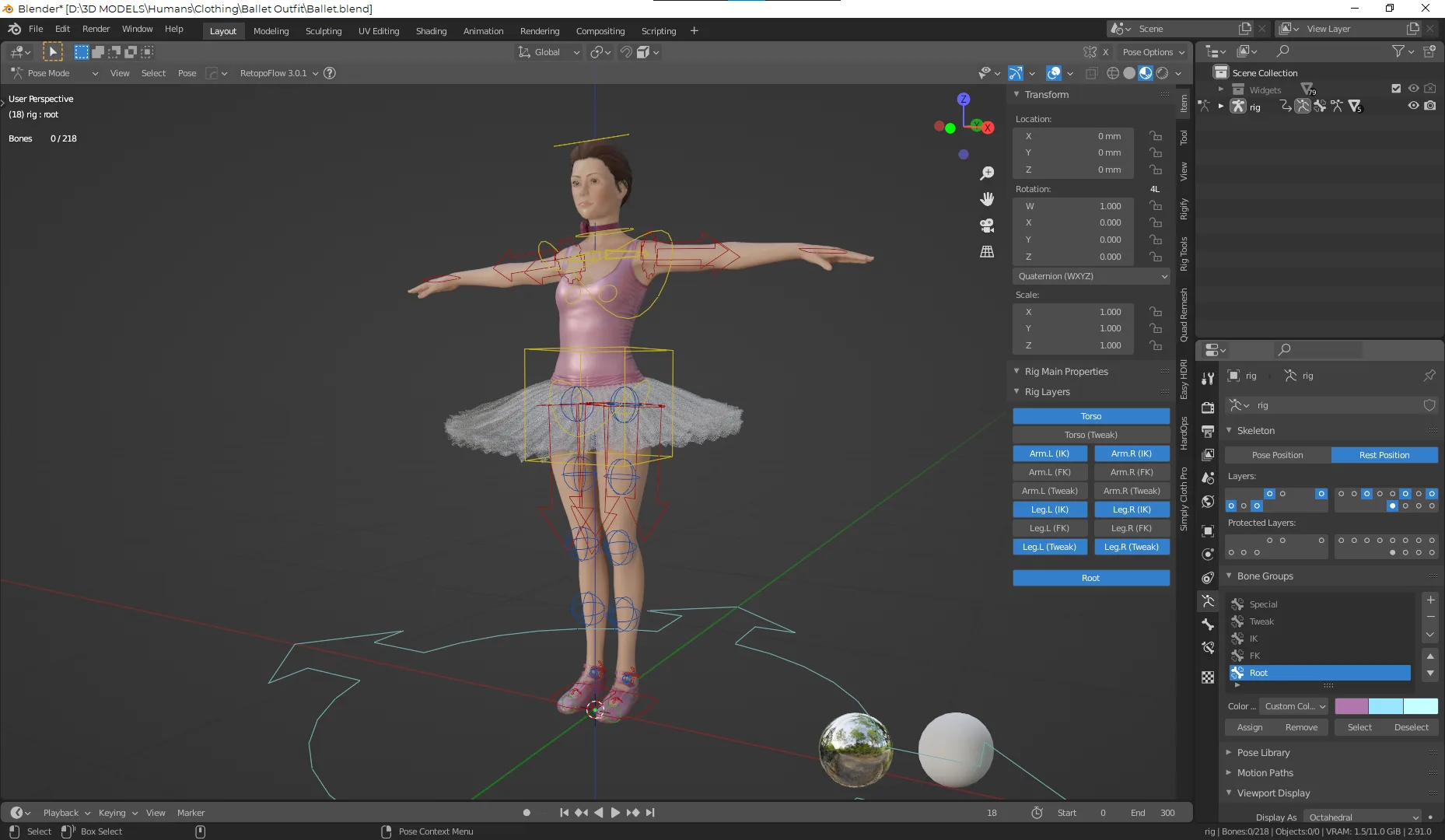Screen dimensions: 1445x840
Task: Open RetopoFlow help question mark icon
Action: [330, 73]
